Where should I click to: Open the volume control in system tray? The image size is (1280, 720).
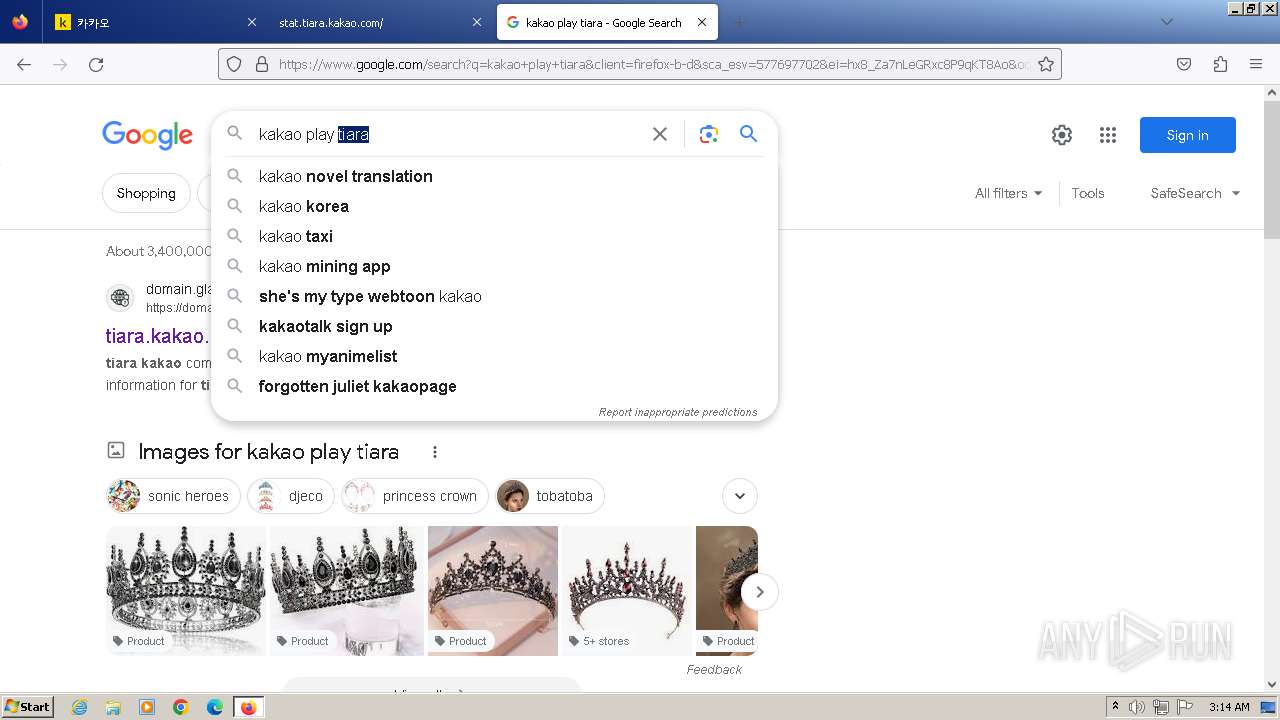pos(1137,707)
